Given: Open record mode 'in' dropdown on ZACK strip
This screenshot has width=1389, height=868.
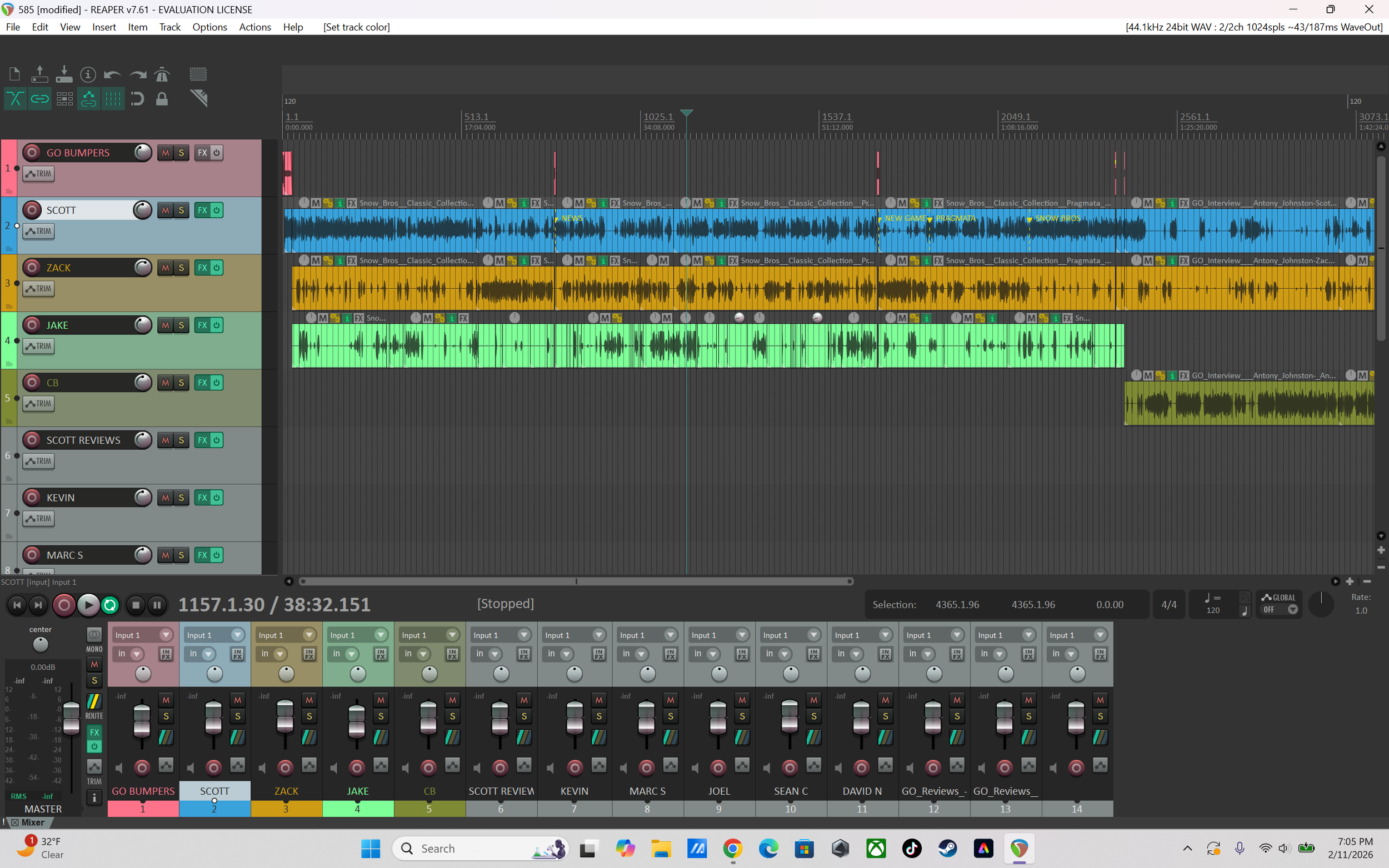Looking at the screenshot, I should pyautogui.click(x=273, y=654).
